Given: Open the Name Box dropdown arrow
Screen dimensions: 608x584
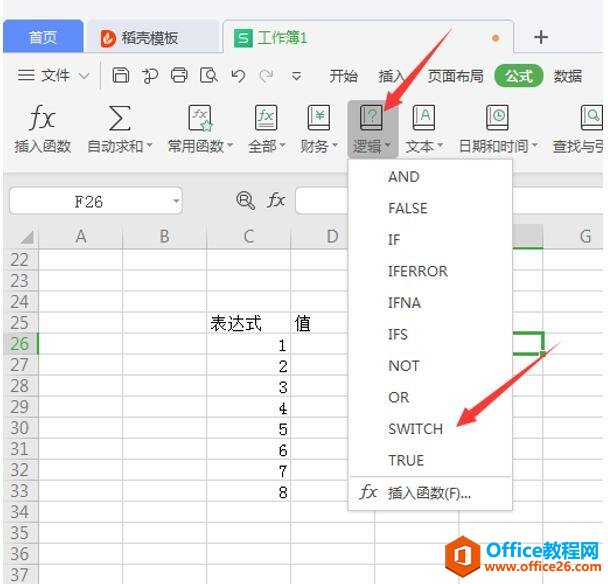Looking at the screenshot, I should (x=176, y=201).
